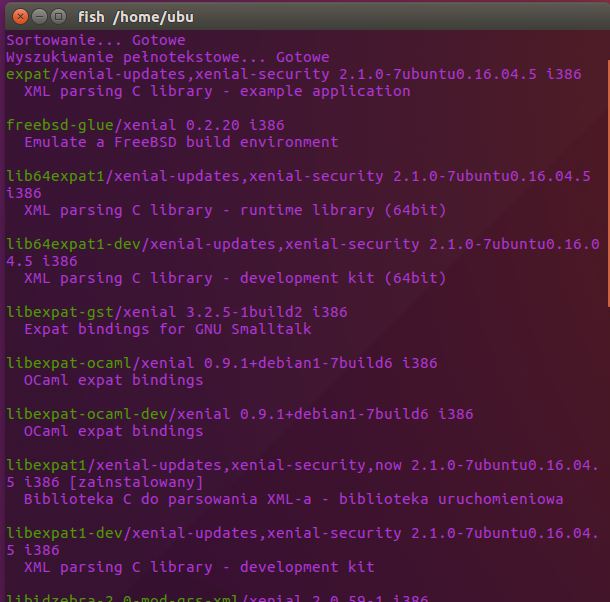Screen dimensions: 610x602
Task: Click the 'Sortowanie... Gotowe' output line
Action: 96,40
